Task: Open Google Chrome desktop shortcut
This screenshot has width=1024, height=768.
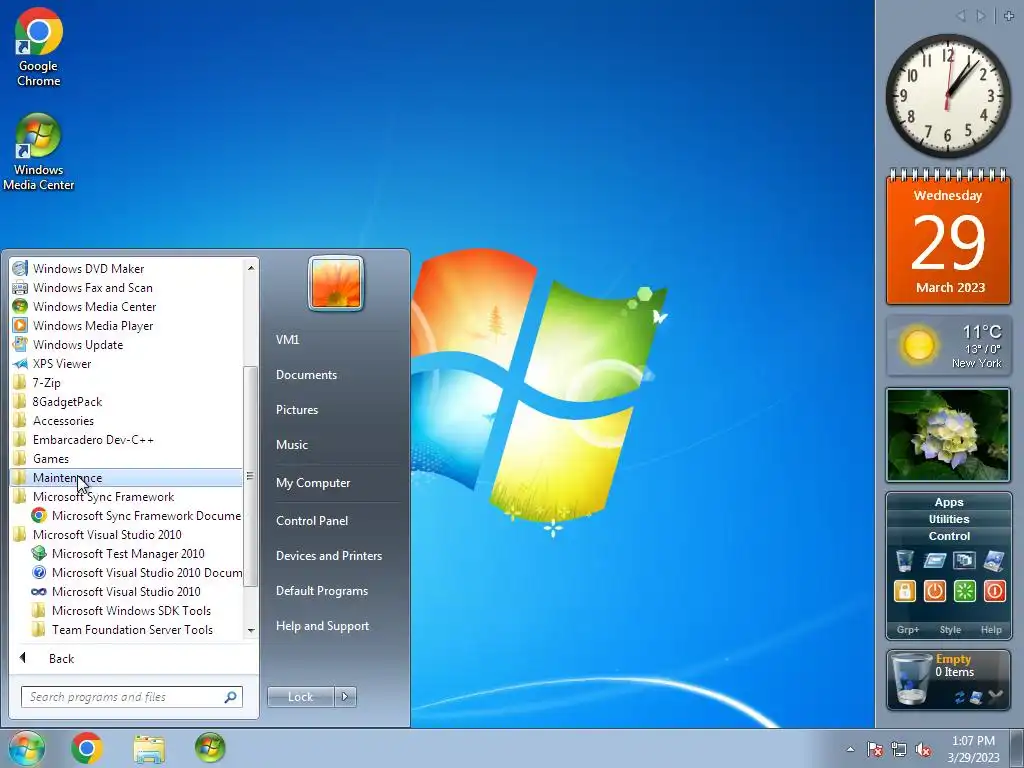Action: pyautogui.click(x=39, y=48)
